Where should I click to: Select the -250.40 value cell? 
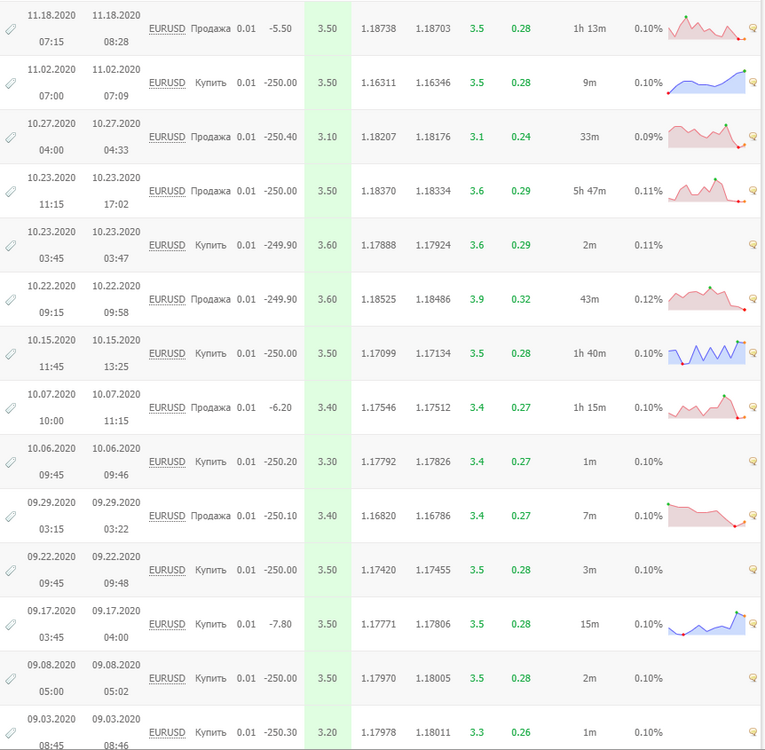coord(281,137)
